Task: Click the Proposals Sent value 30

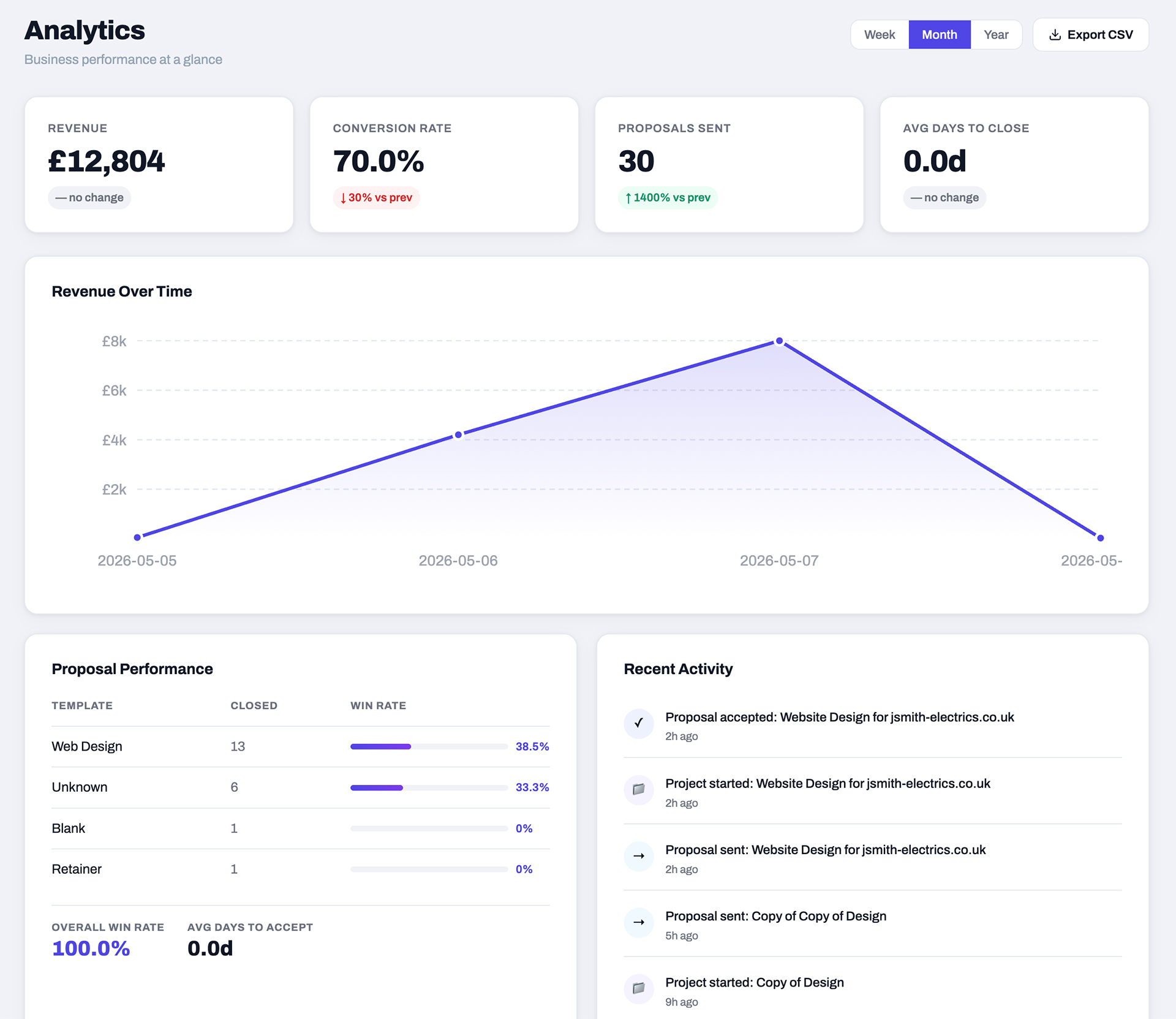Action: 636,161
